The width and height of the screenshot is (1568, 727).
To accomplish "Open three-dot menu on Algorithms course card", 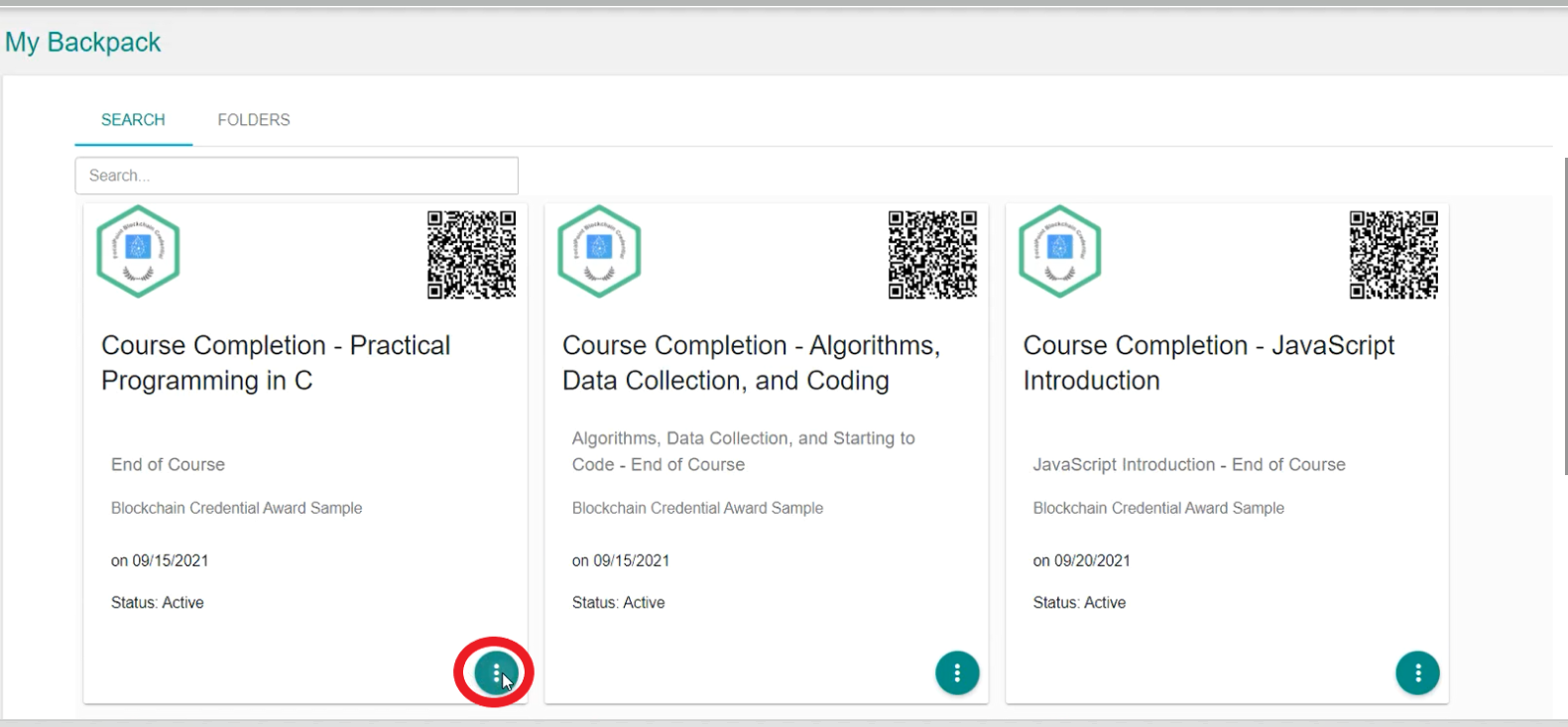I will pos(956,673).
